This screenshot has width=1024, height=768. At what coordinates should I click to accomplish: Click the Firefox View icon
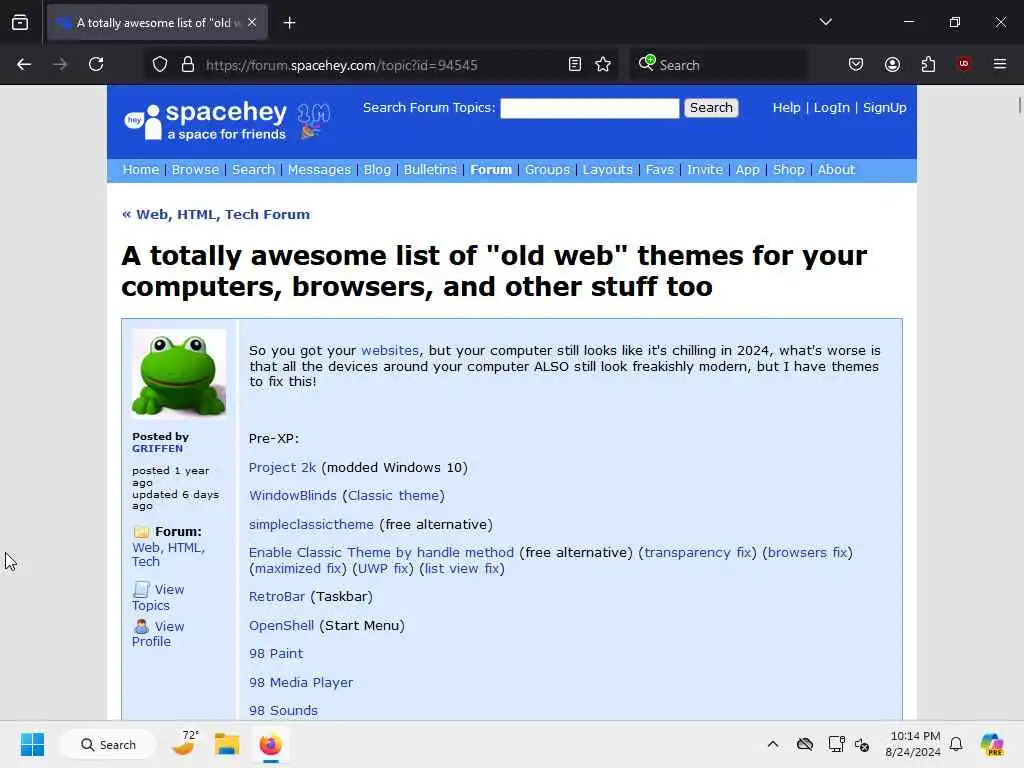click(x=20, y=23)
